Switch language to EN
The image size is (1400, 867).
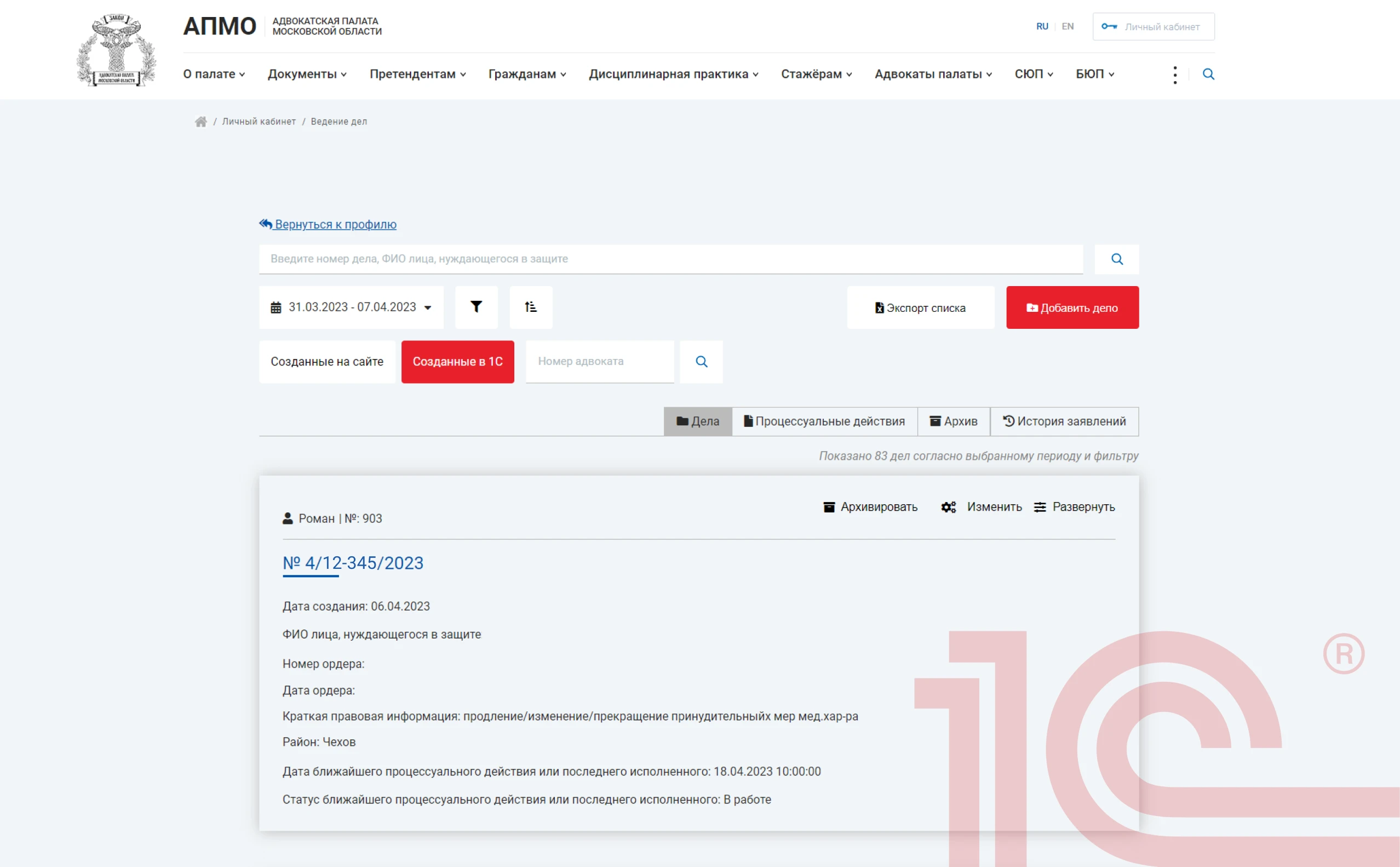(1067, 26)
